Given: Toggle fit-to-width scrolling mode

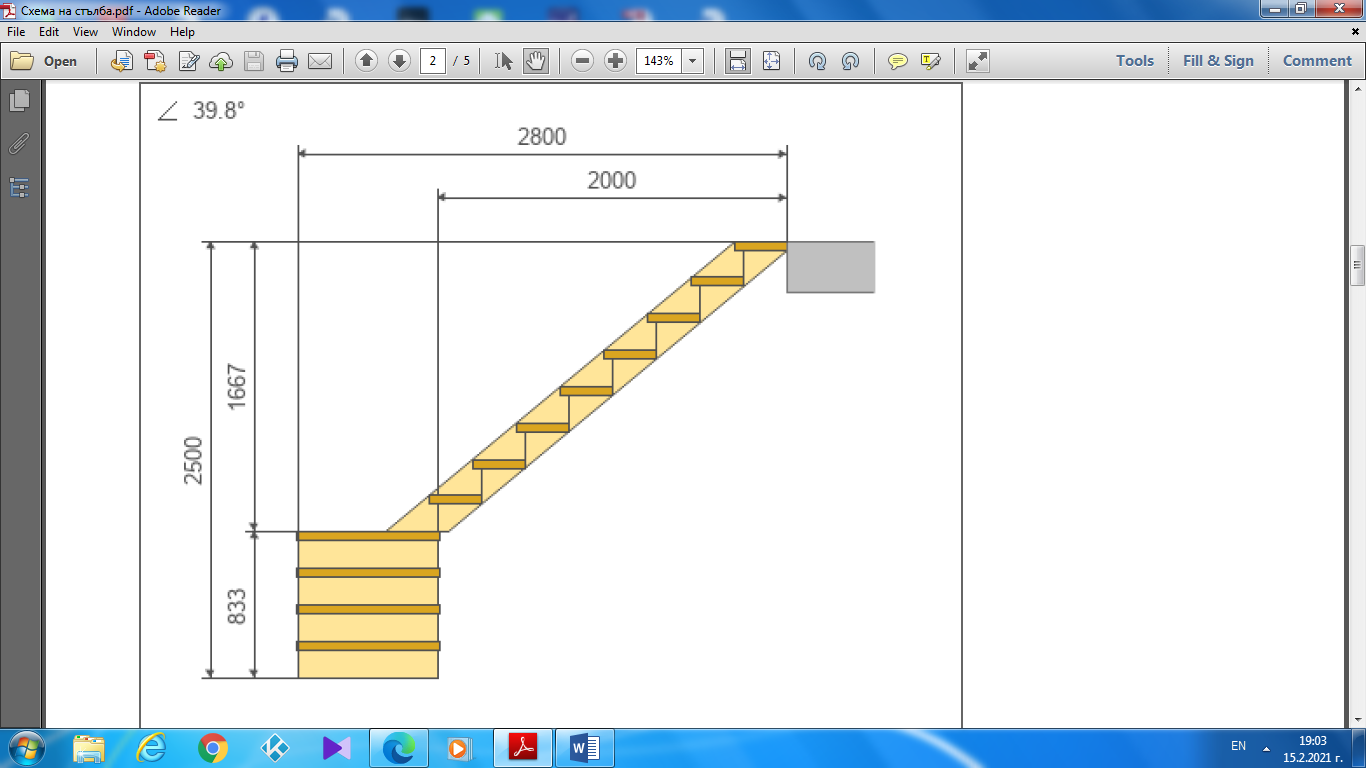Looking at the screenshot, I should coord(738,61).
